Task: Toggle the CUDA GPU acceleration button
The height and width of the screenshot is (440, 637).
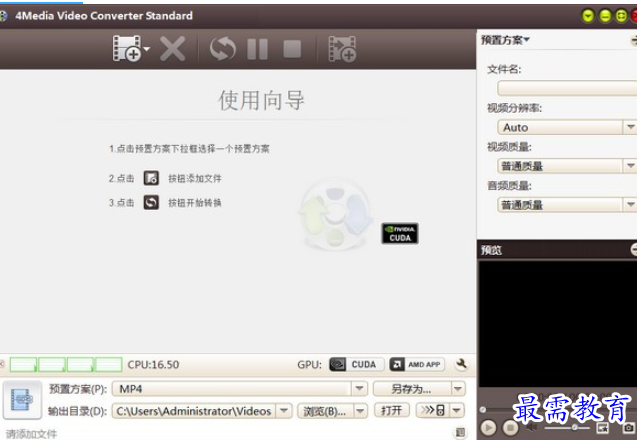Action: pos(357,364)
